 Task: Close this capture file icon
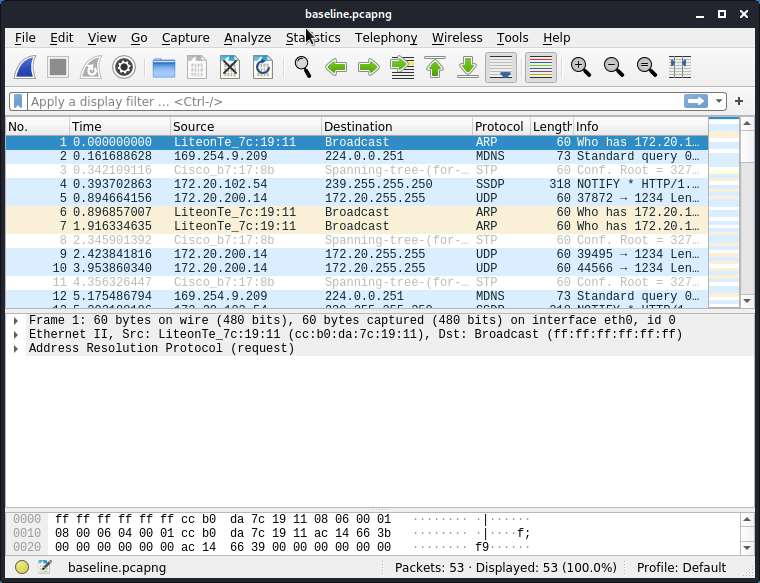230,67
